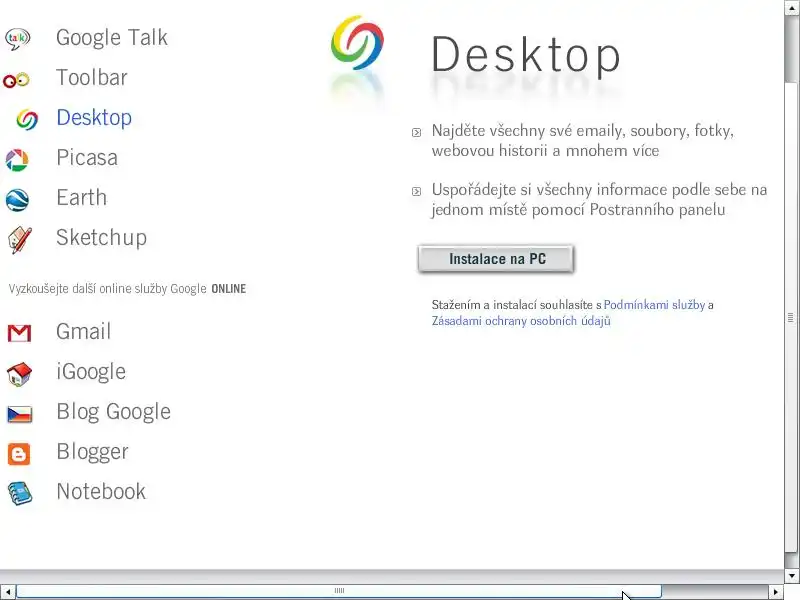This screenshot has width=800, height=600.
Task: Click the orange Blogger icon
Action: coord(19,454)
